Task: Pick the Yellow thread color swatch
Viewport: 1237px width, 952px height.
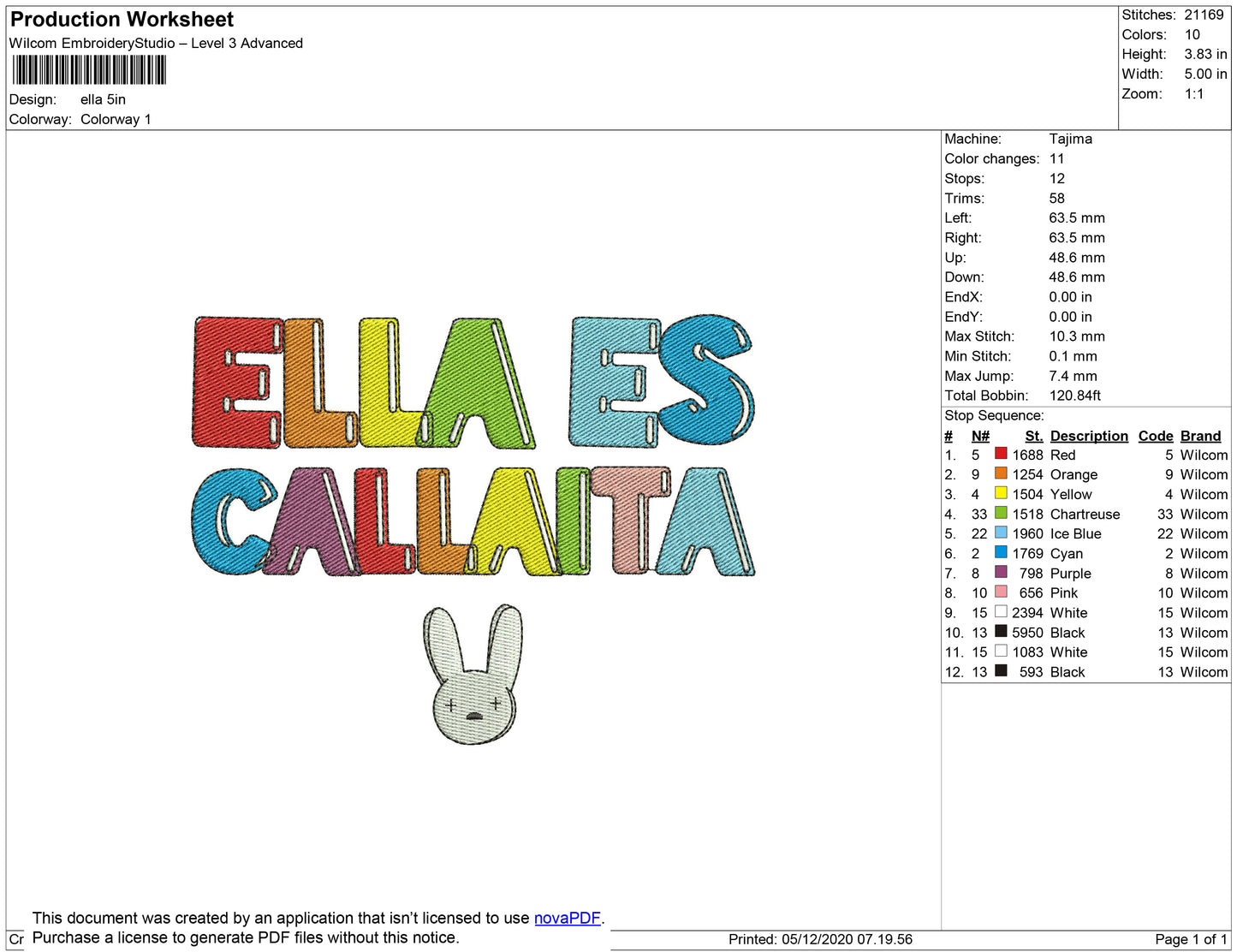Action: coord(1000,493)
